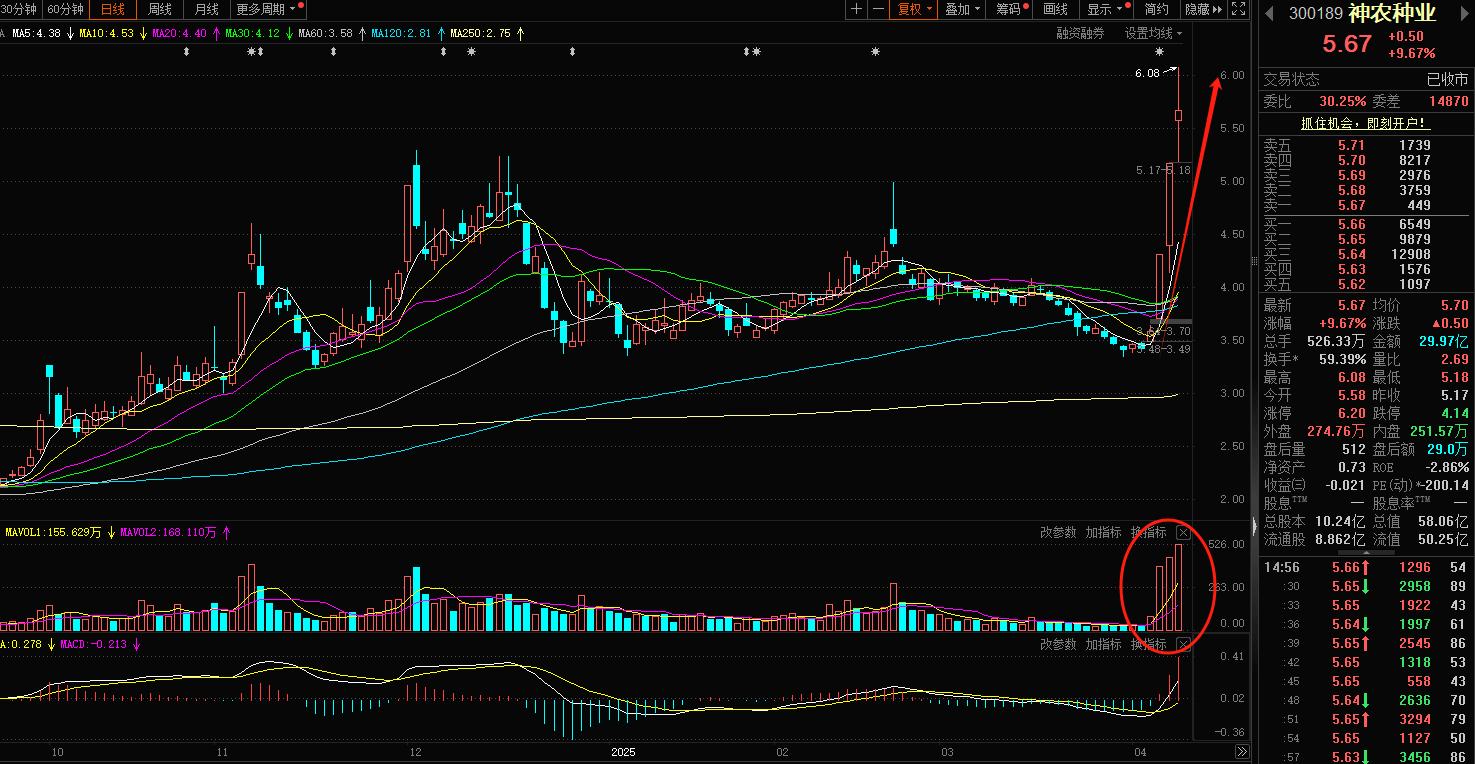Image resolution: width=1475 pixels, height=764 pixels.
Task: Collapse side panel with 隐藏 button
Action: click(x=1202, y=9)
